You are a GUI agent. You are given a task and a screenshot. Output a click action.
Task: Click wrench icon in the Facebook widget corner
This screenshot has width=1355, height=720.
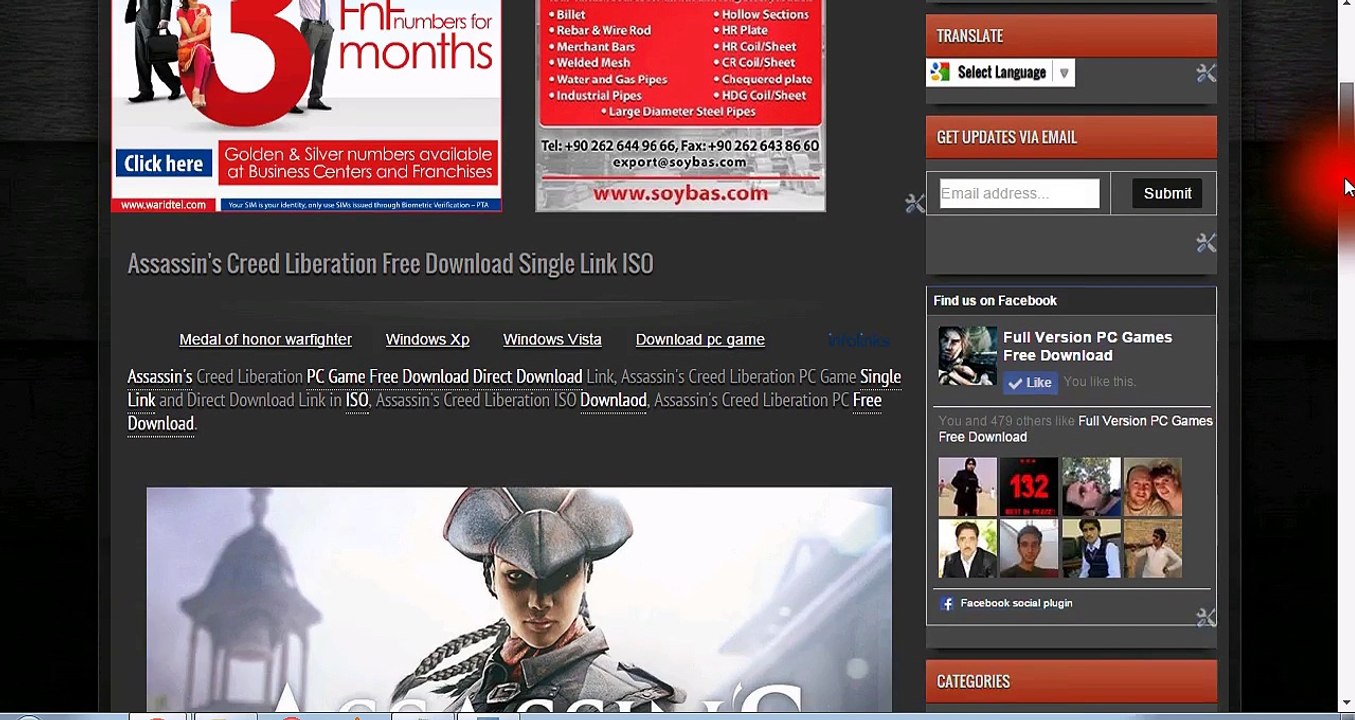(1206, 617)
